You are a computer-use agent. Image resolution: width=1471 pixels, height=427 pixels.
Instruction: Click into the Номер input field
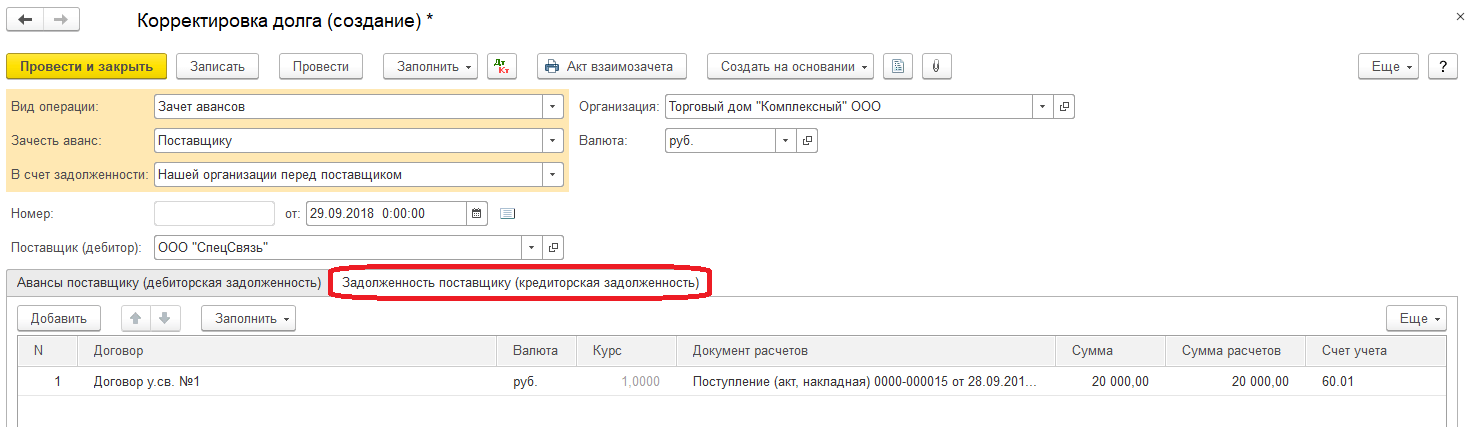coord(214,213)
